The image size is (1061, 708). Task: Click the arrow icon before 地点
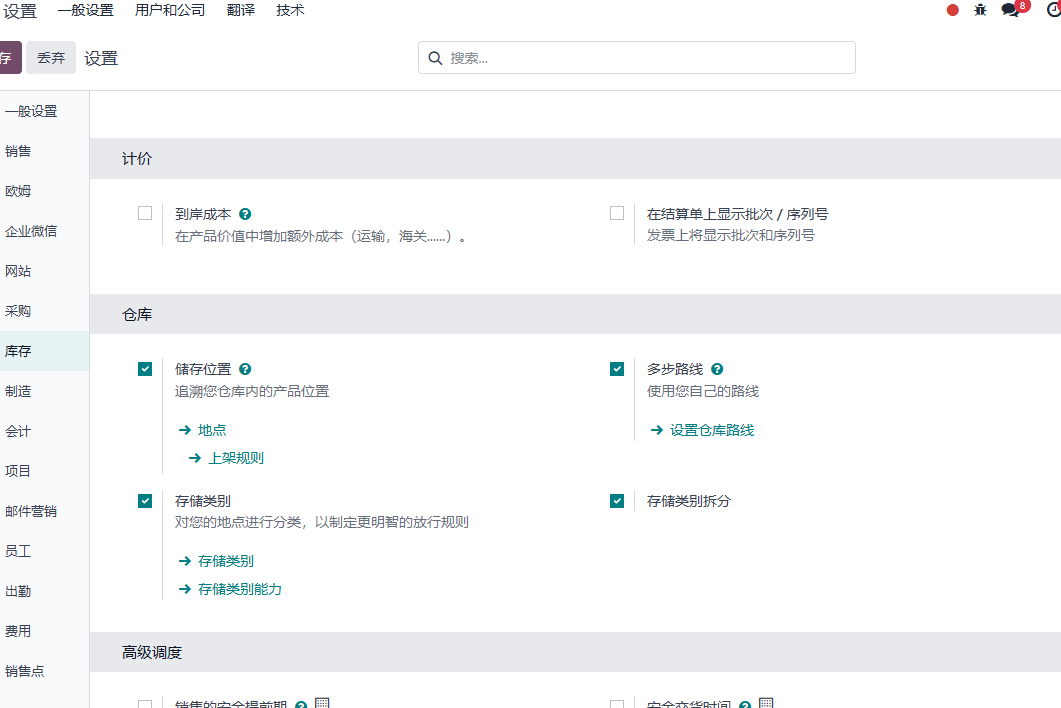tap(185, 430)
